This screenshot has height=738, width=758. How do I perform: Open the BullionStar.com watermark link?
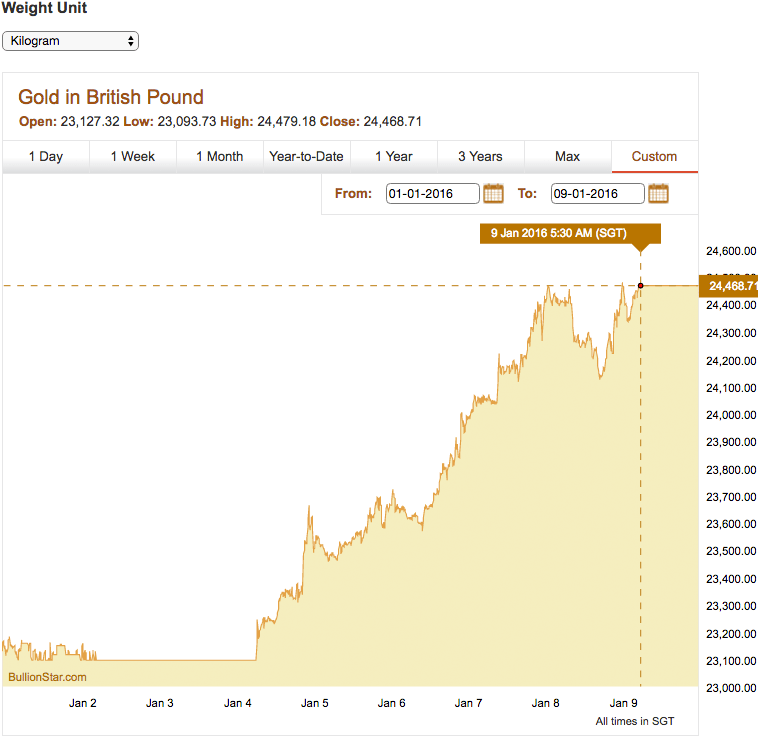[x=48, y=677]
